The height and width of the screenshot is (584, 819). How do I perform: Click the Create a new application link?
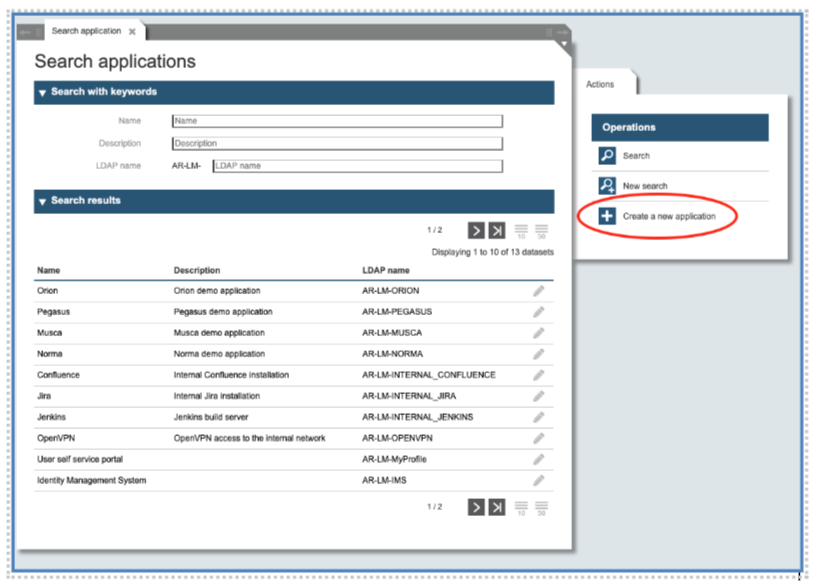click(669, 216)
